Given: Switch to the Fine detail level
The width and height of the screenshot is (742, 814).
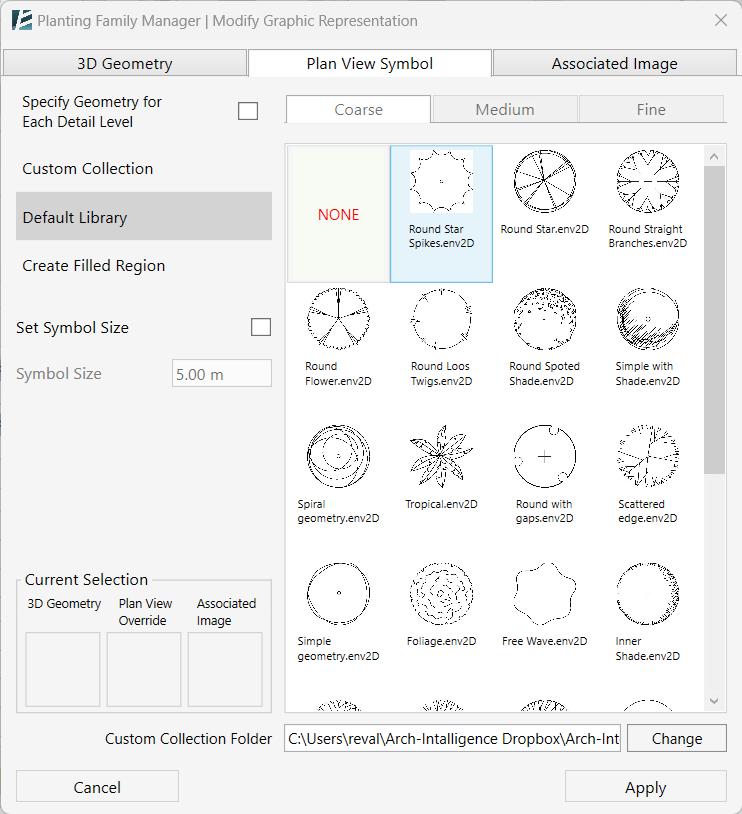Looking at the screenshot, I should pos(651,109).
